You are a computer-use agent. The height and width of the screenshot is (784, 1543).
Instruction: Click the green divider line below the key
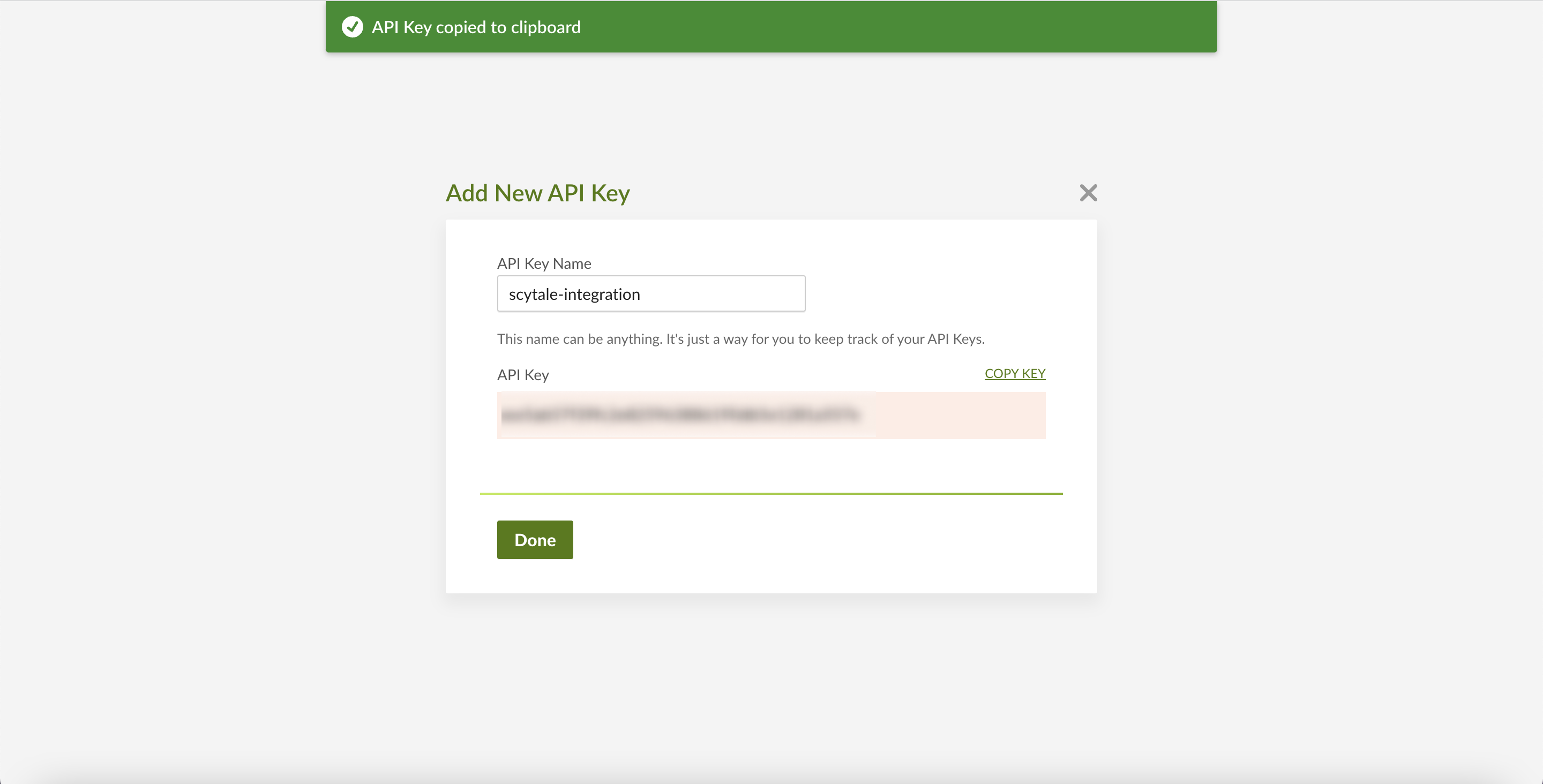pos(771,494)
